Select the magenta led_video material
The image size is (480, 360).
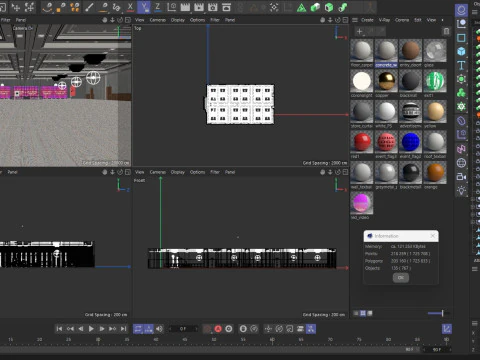click(362, 203)
